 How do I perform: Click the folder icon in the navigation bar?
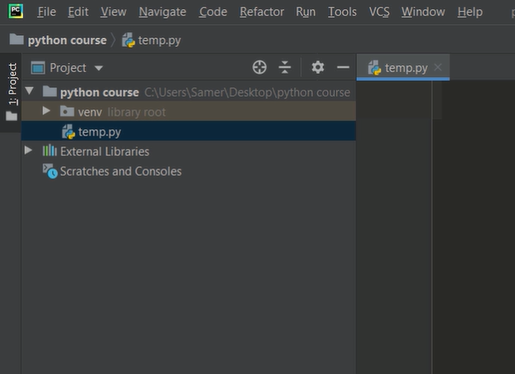[16, 39]
